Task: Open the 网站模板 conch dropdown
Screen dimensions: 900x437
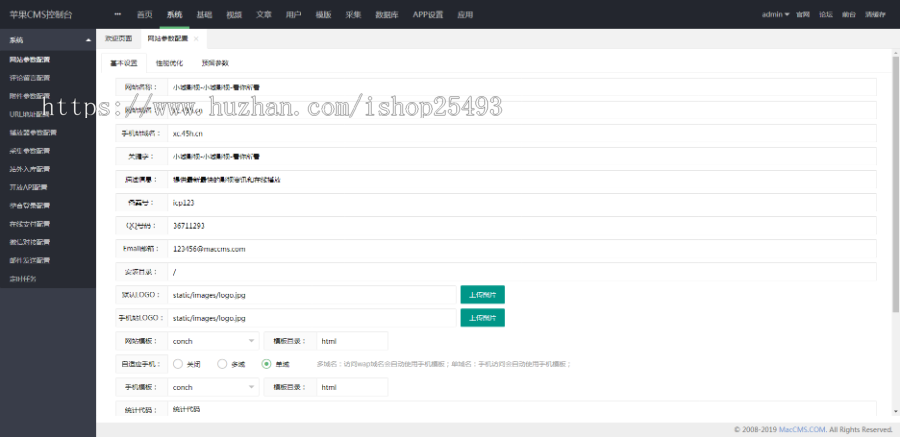Action: (x=212, y=341)
